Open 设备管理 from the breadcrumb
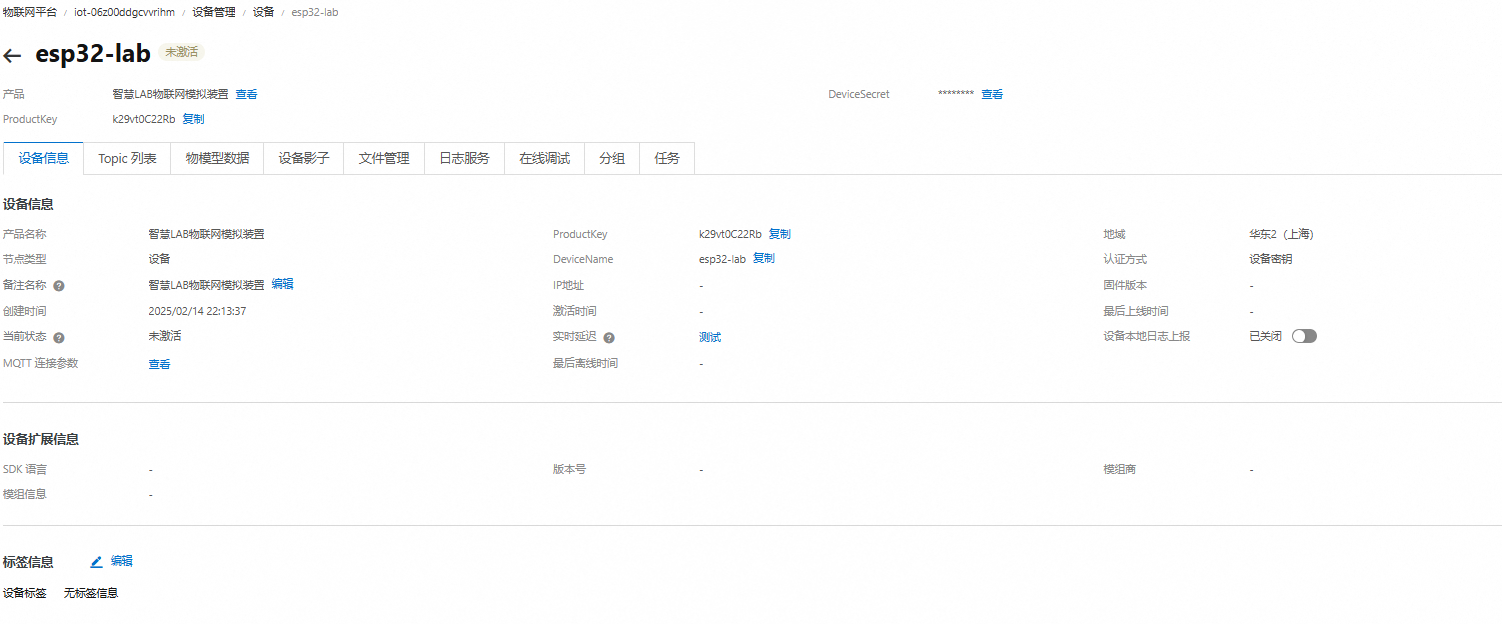Screen dimensions: 1502x624 (213, 12)
